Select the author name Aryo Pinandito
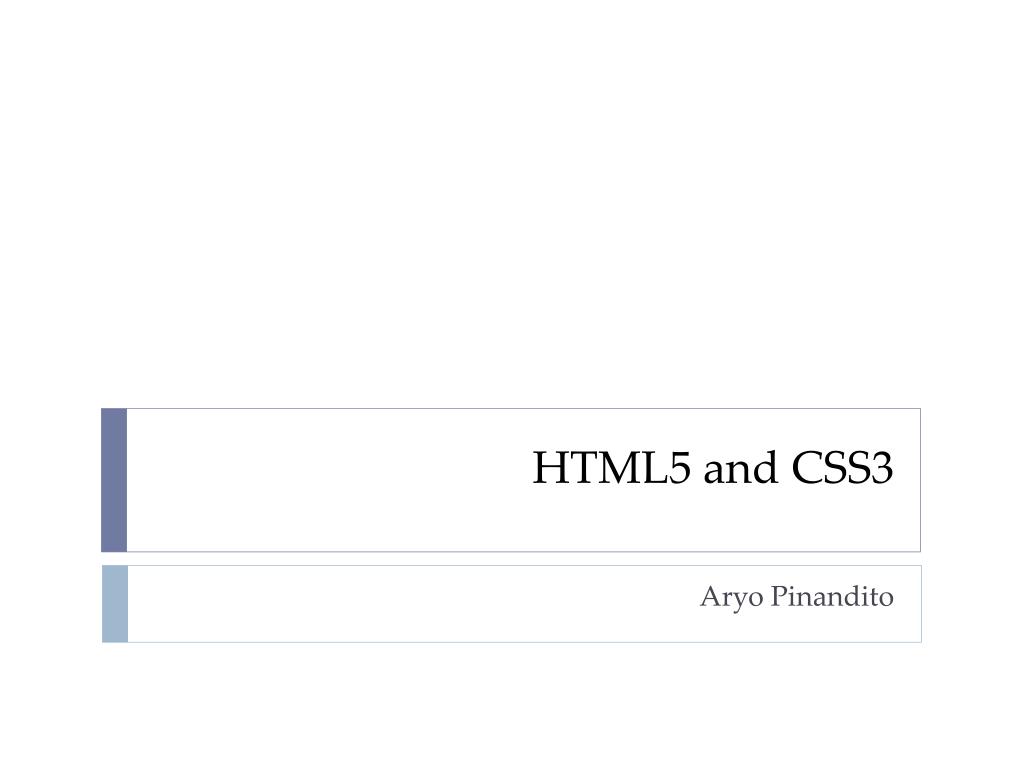 point(797,596)
